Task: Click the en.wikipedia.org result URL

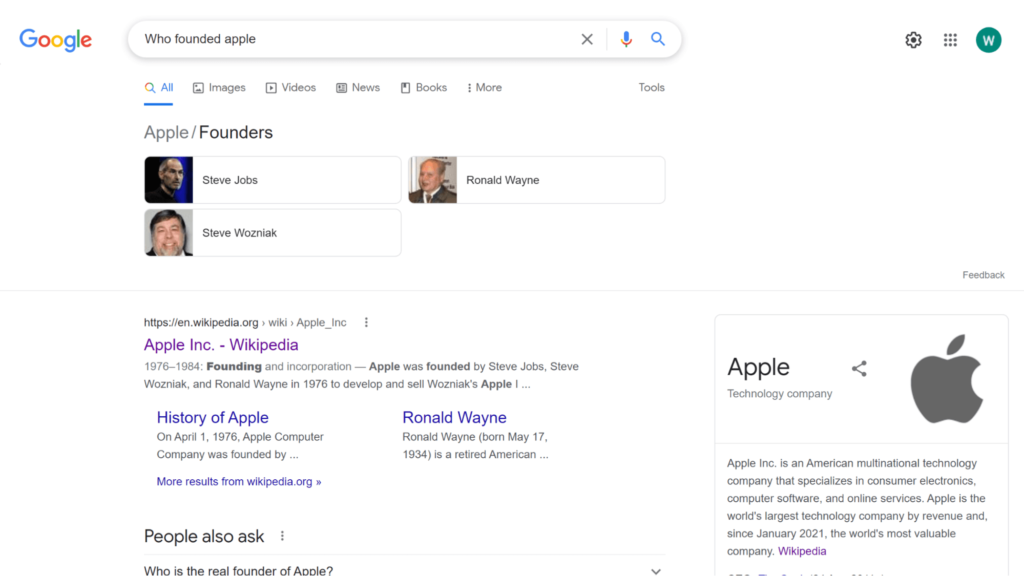Action: (245, 323)
